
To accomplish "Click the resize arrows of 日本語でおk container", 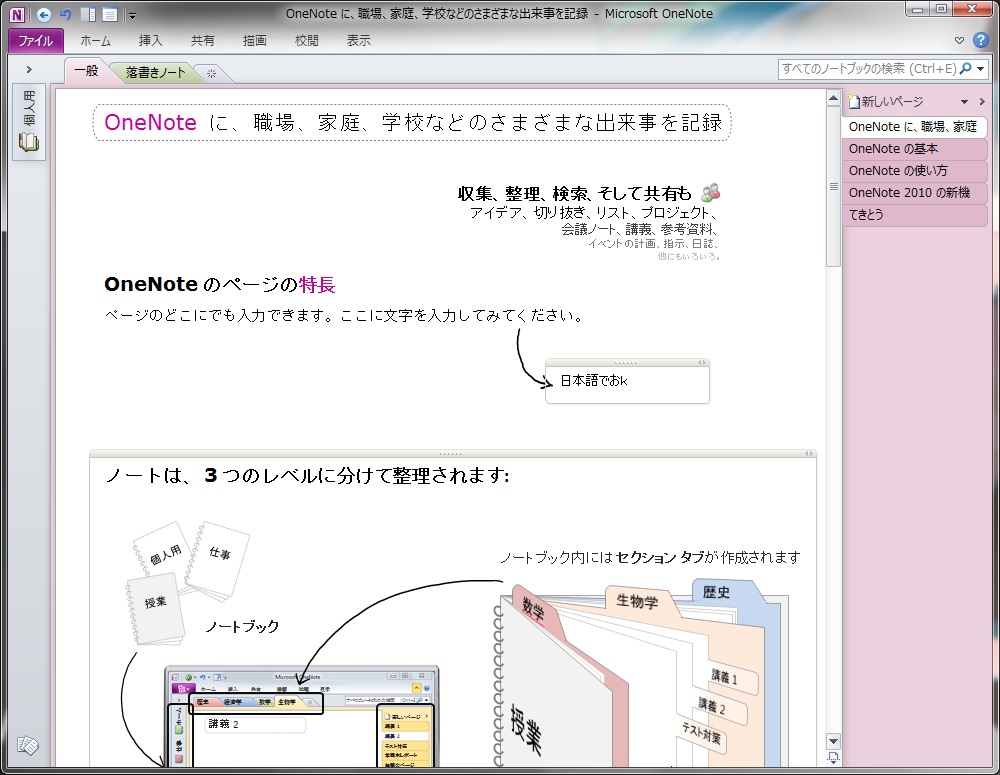I will pyautogui.click(x=702, y=362).
